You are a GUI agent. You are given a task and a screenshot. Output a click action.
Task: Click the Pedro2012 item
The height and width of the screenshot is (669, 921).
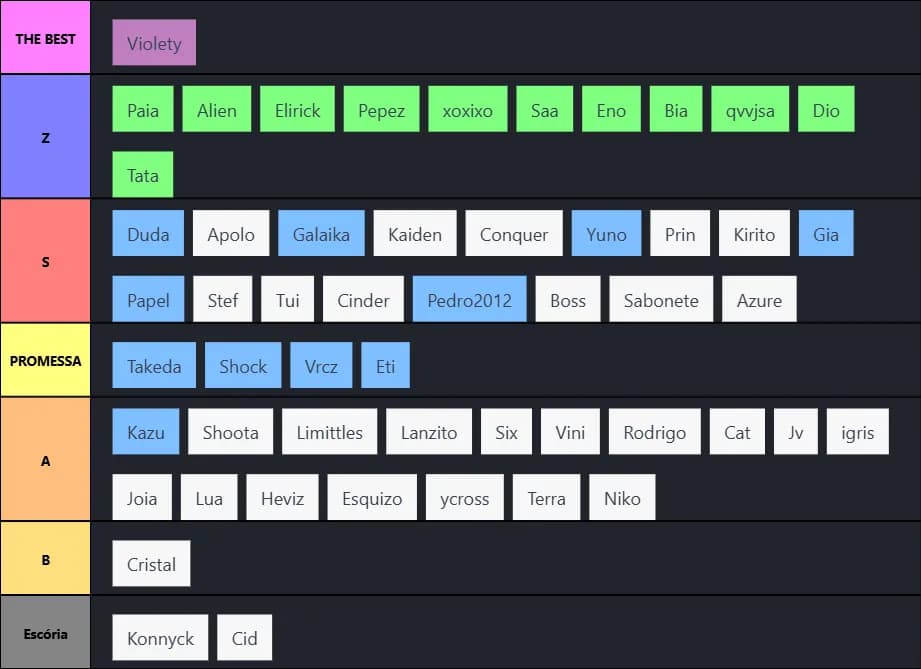(x=469, y=299)
